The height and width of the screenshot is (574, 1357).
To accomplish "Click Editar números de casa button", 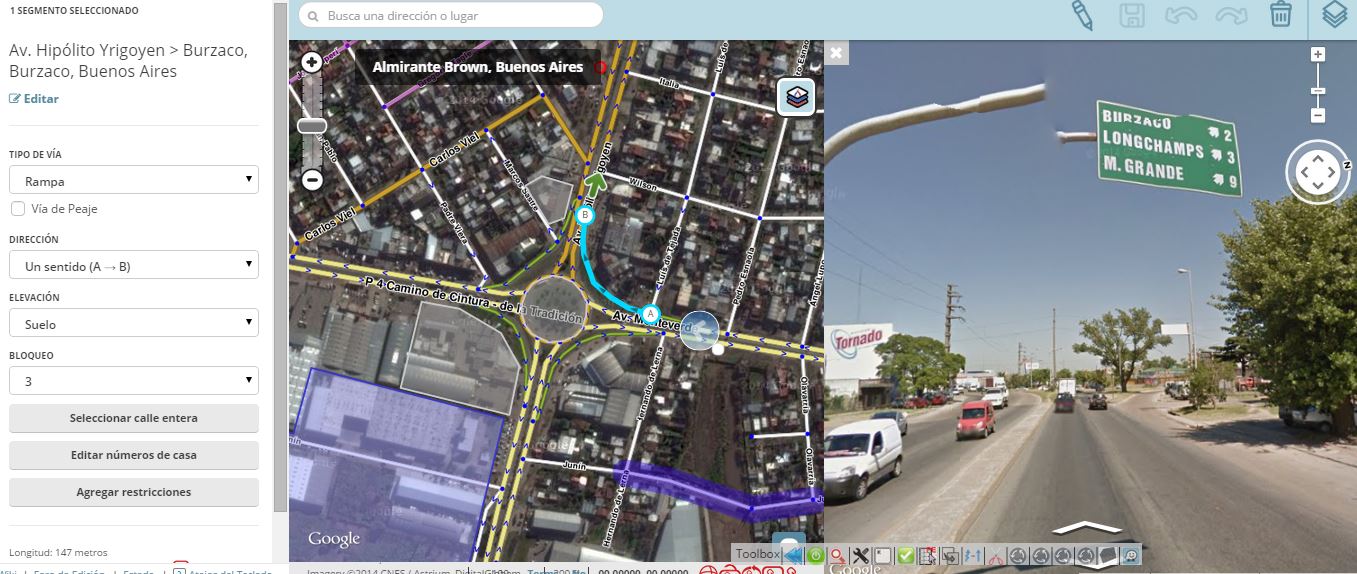I will pyautogui.click(x=134, y=455).
